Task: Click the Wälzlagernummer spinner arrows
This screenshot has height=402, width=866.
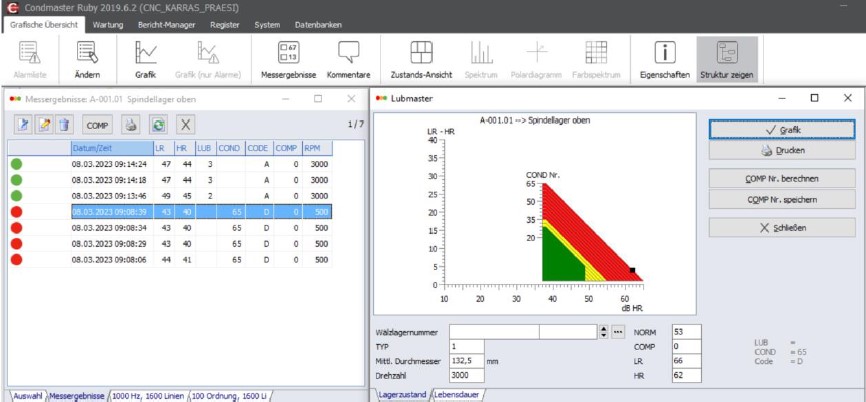Action: (603, 331)
